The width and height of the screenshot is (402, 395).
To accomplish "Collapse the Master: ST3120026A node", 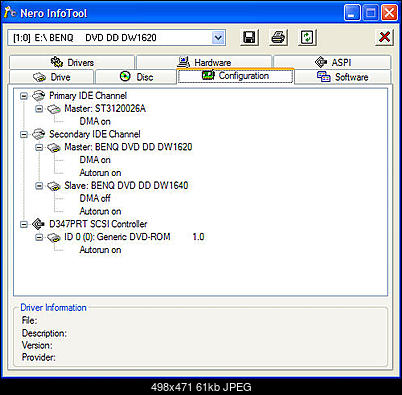I will [39, 109].
